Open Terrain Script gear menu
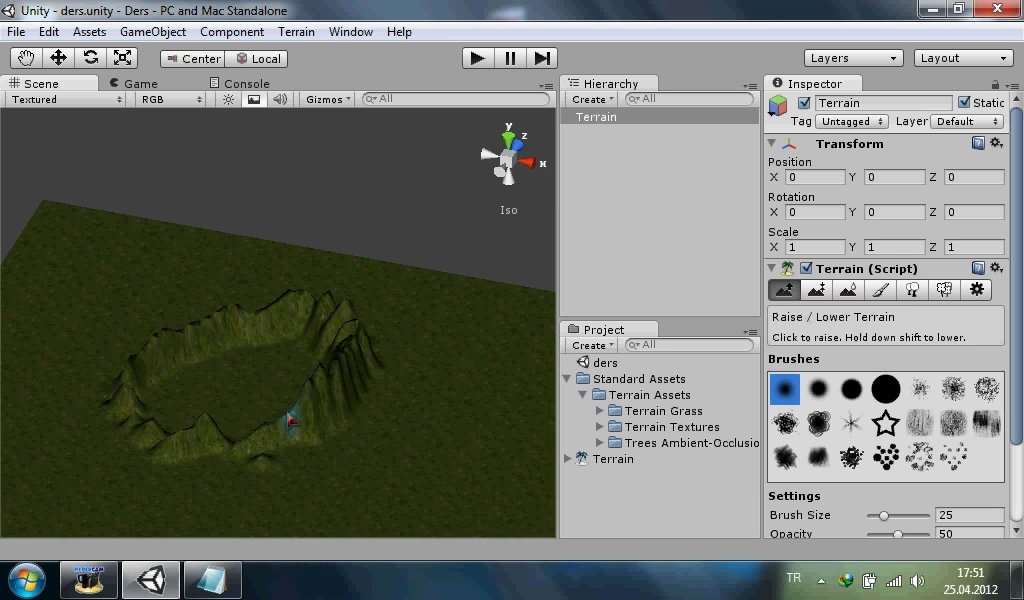The image size is (1024, 600). tap(996, 268)
